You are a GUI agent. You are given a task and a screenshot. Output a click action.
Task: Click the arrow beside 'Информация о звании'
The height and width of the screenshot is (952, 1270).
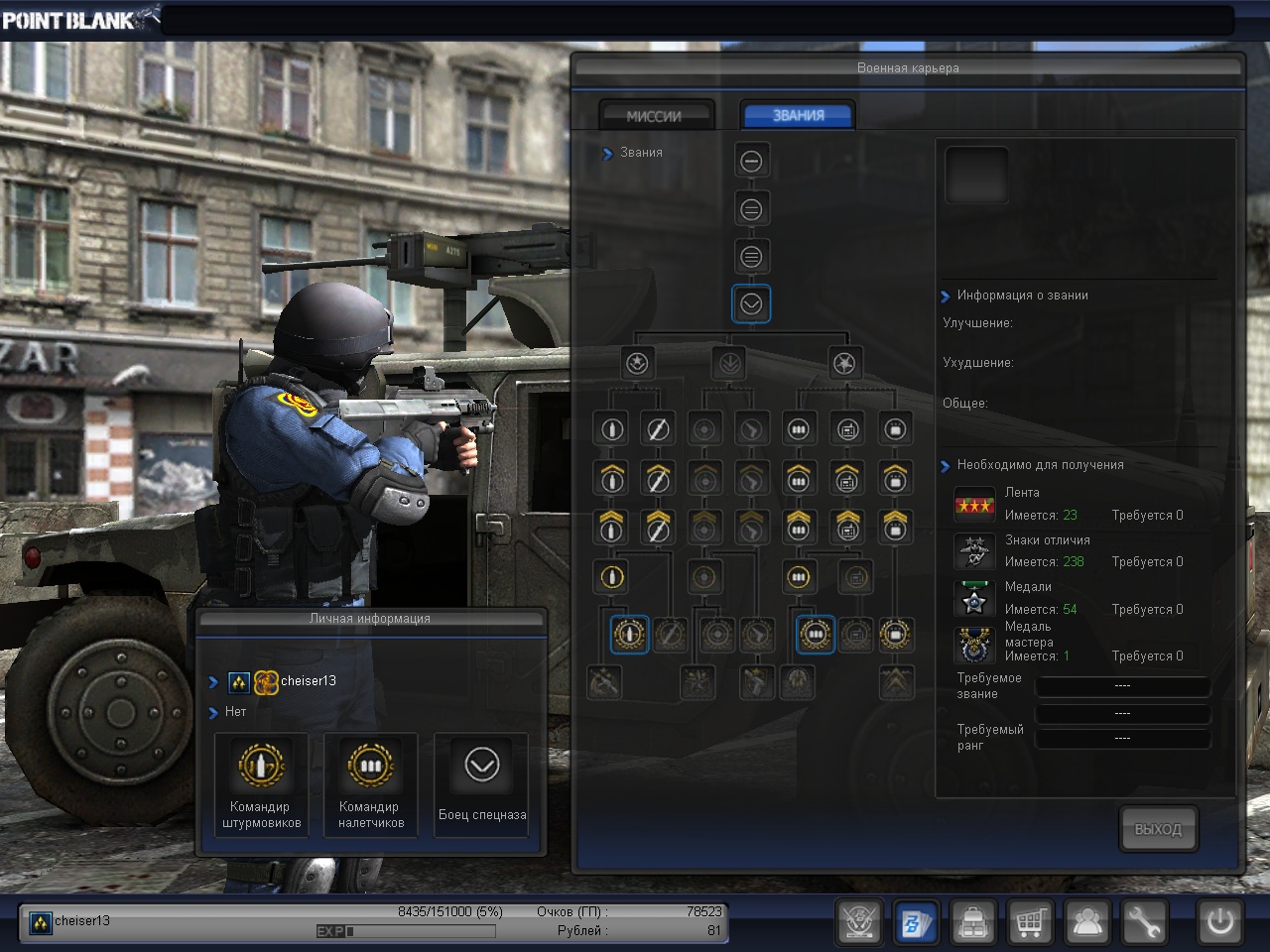(945, 296)
